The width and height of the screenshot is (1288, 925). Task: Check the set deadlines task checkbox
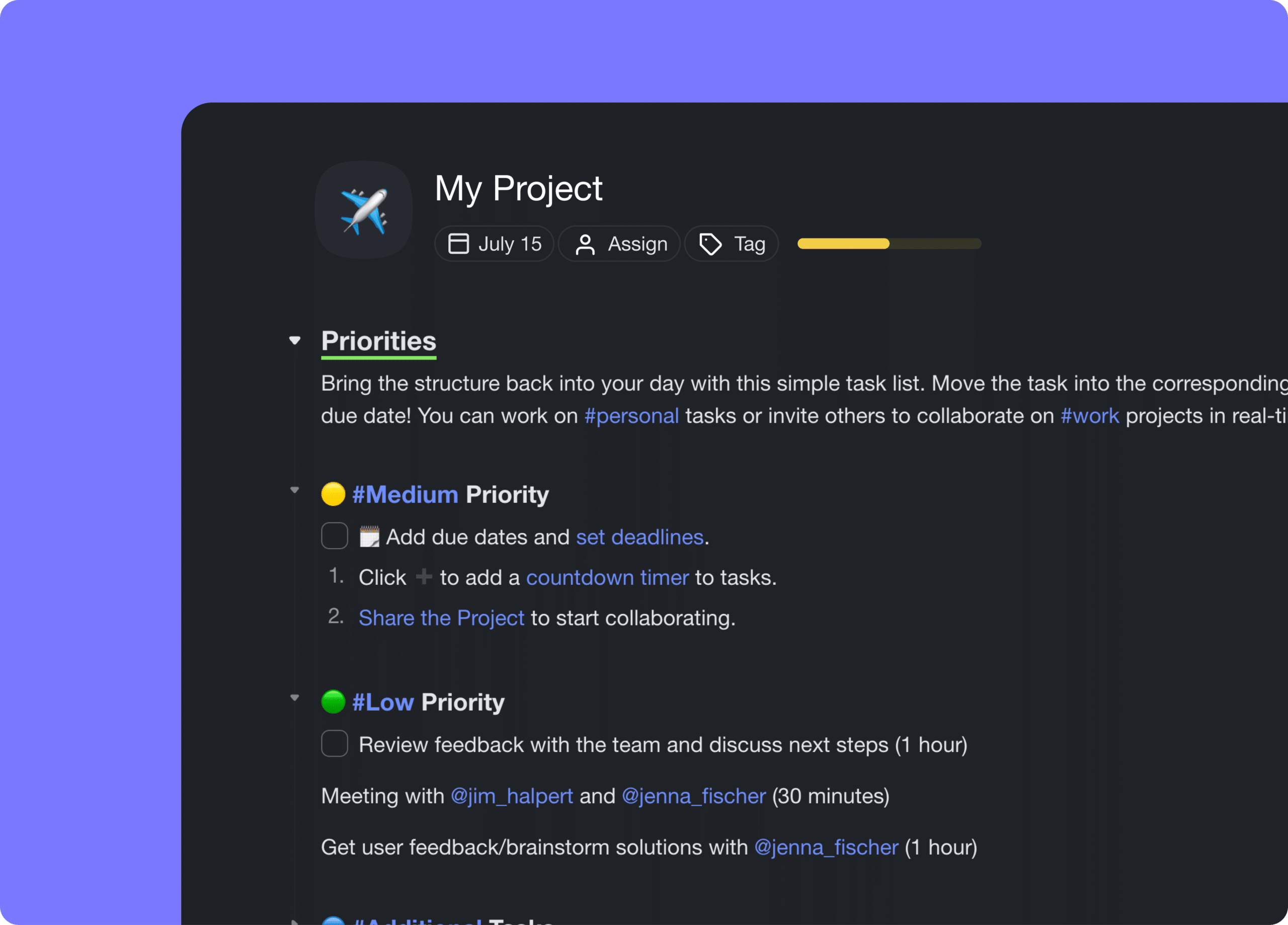click(335, 535)
